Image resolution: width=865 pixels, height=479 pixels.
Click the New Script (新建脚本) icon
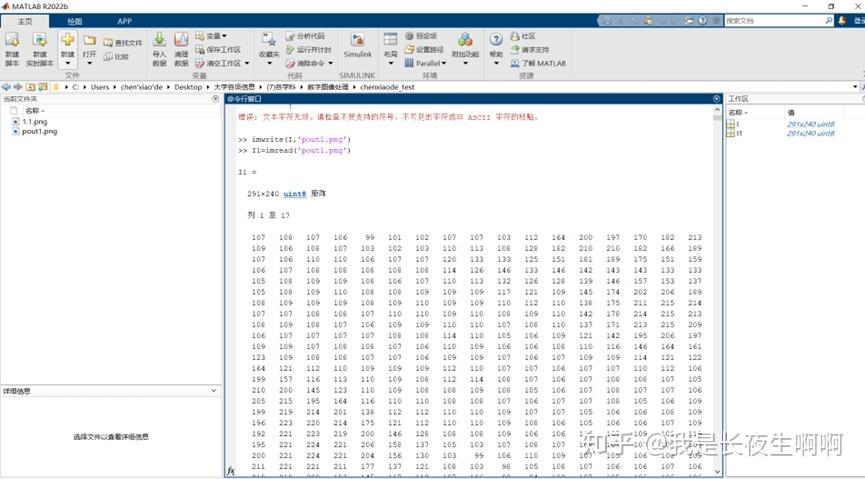[x=12, y=41]
